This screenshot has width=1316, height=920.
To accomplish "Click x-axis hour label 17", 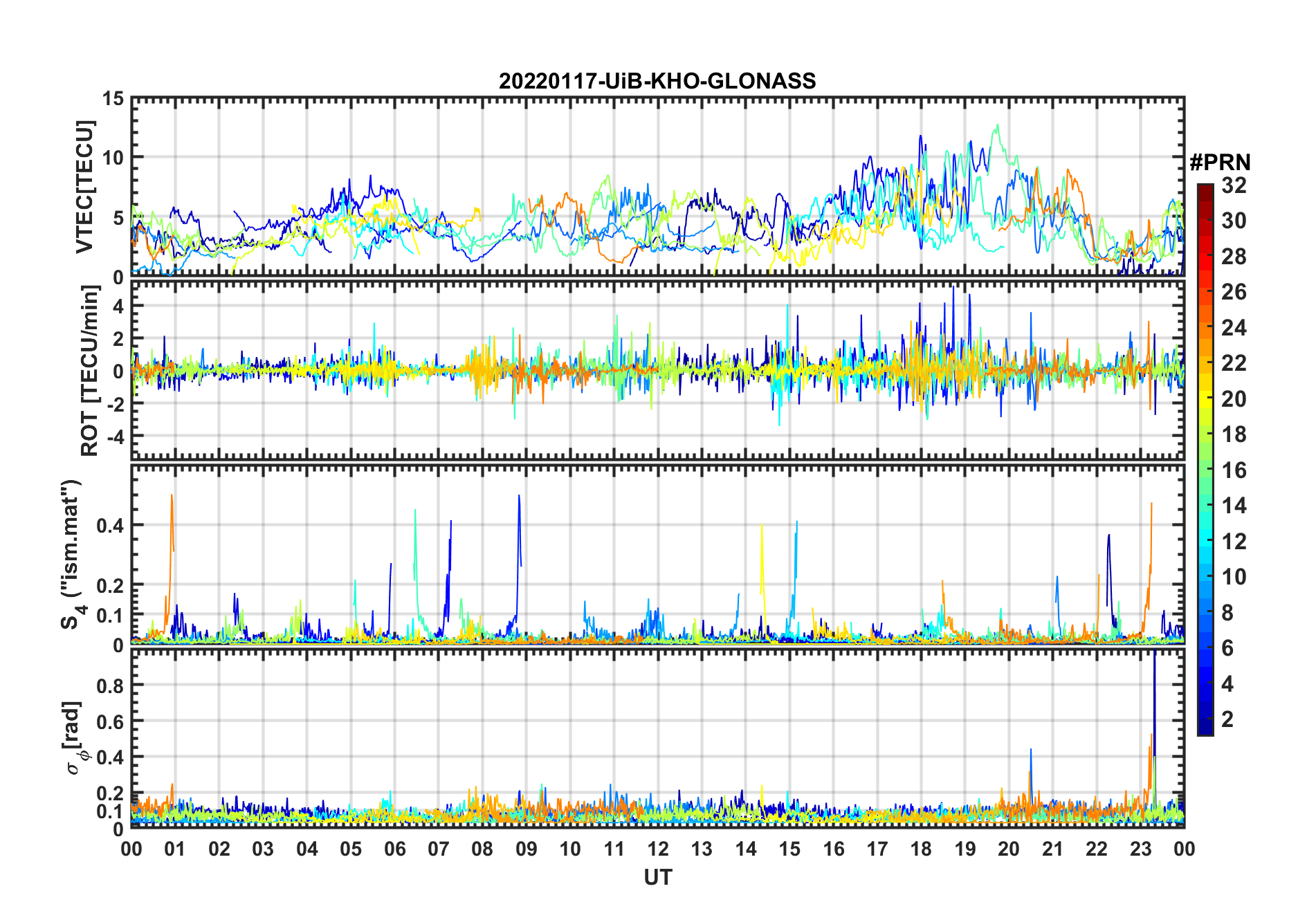I will tap(877, 849).
